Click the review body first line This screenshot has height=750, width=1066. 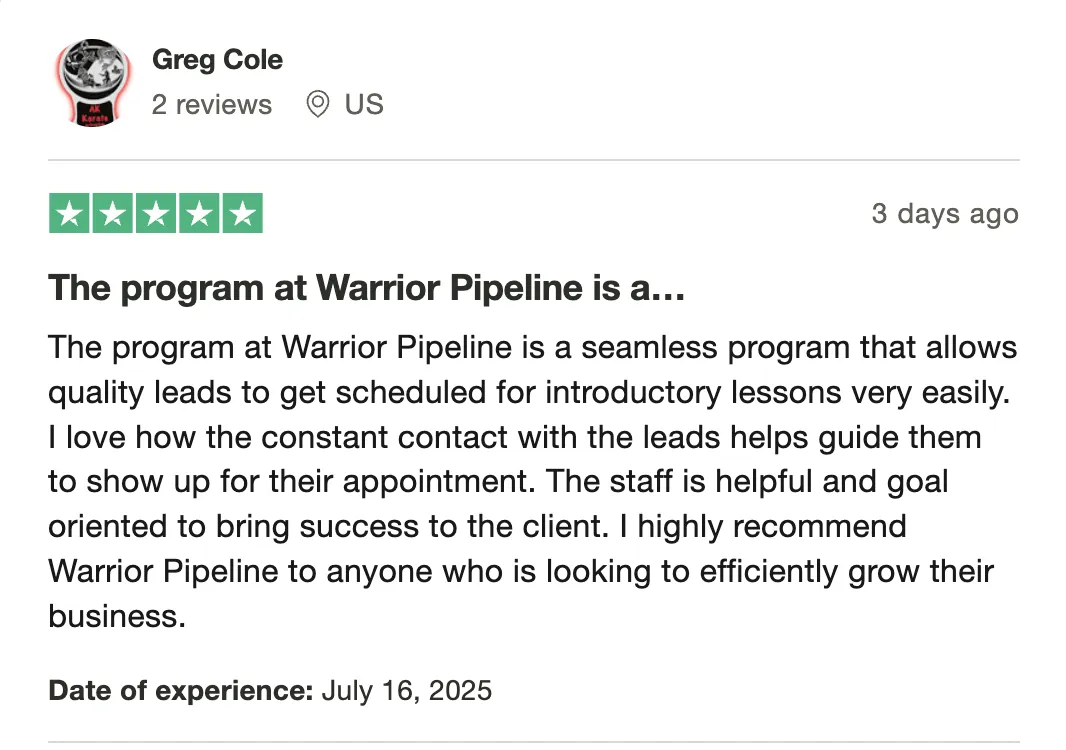[x=532, y=348]
